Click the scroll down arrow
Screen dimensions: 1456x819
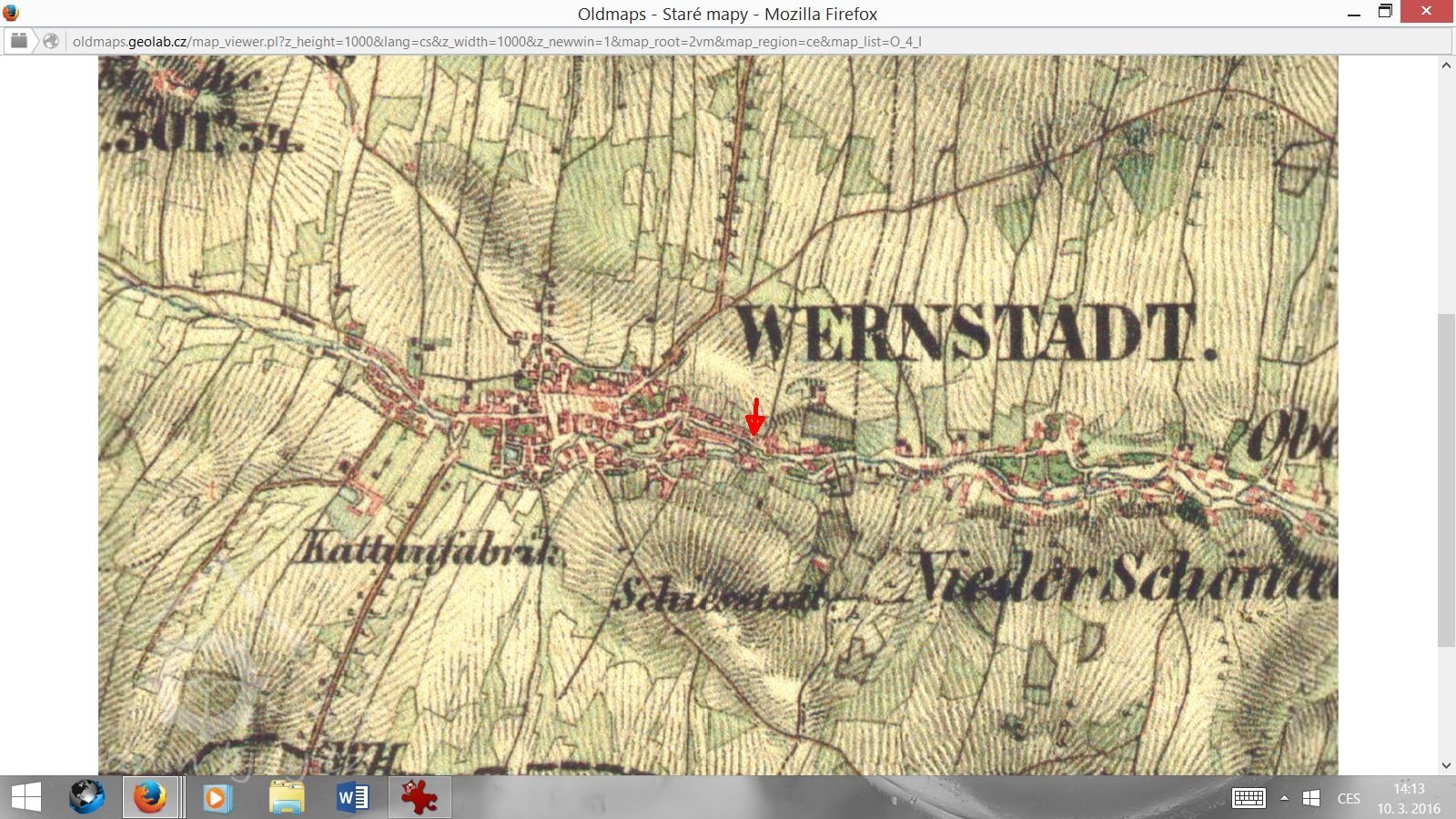point(1446,765)
